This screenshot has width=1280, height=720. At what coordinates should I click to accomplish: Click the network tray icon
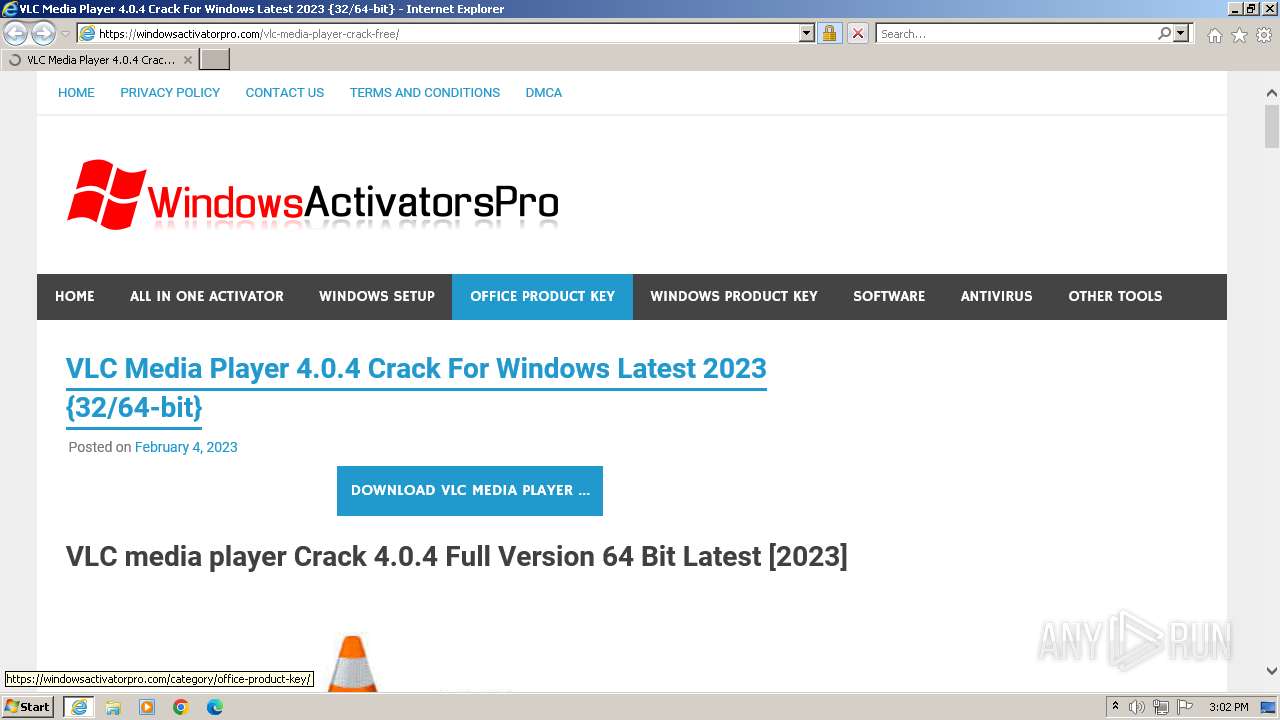click(1161, 707)
